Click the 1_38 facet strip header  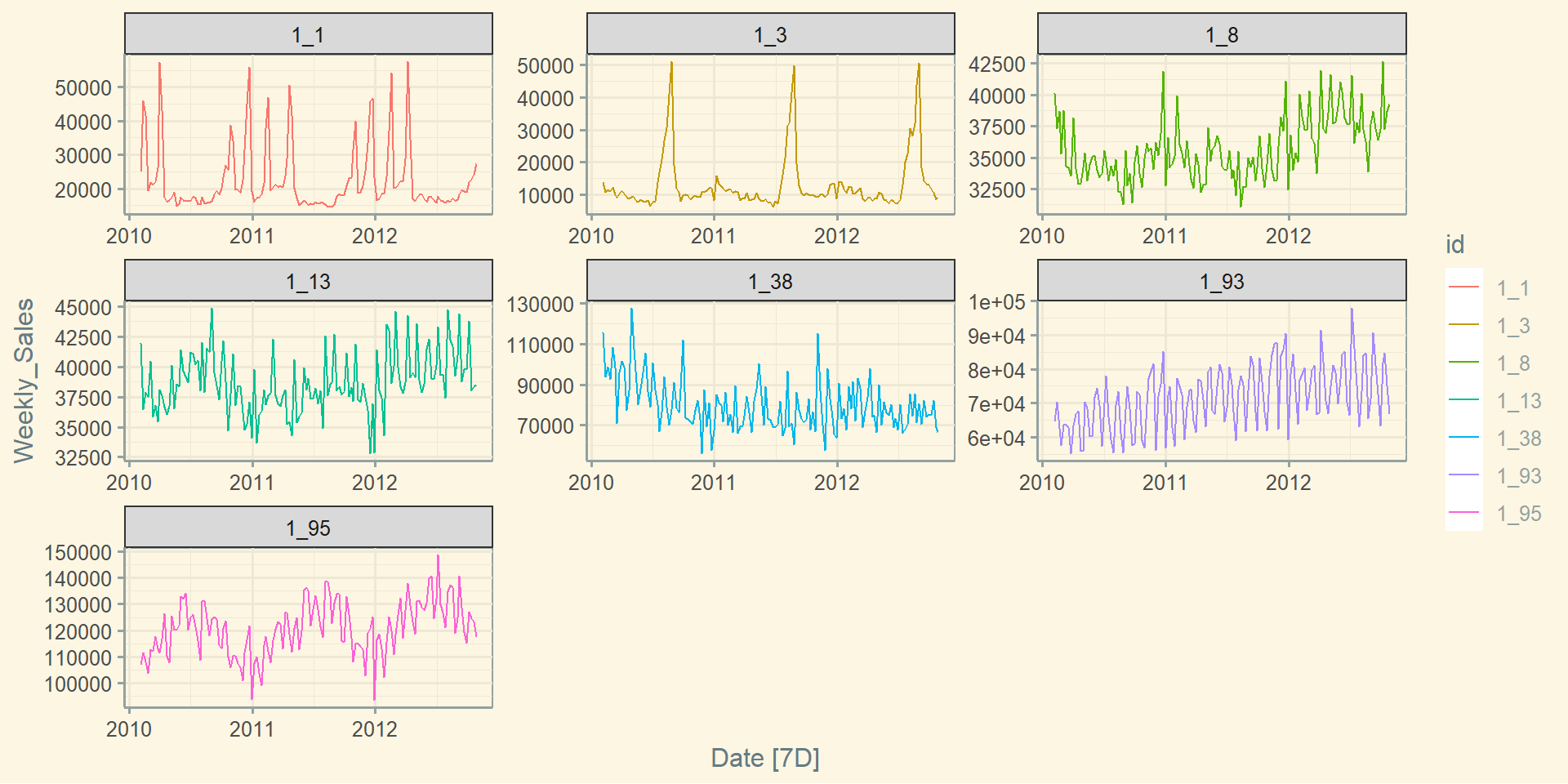tap(770, 281)
